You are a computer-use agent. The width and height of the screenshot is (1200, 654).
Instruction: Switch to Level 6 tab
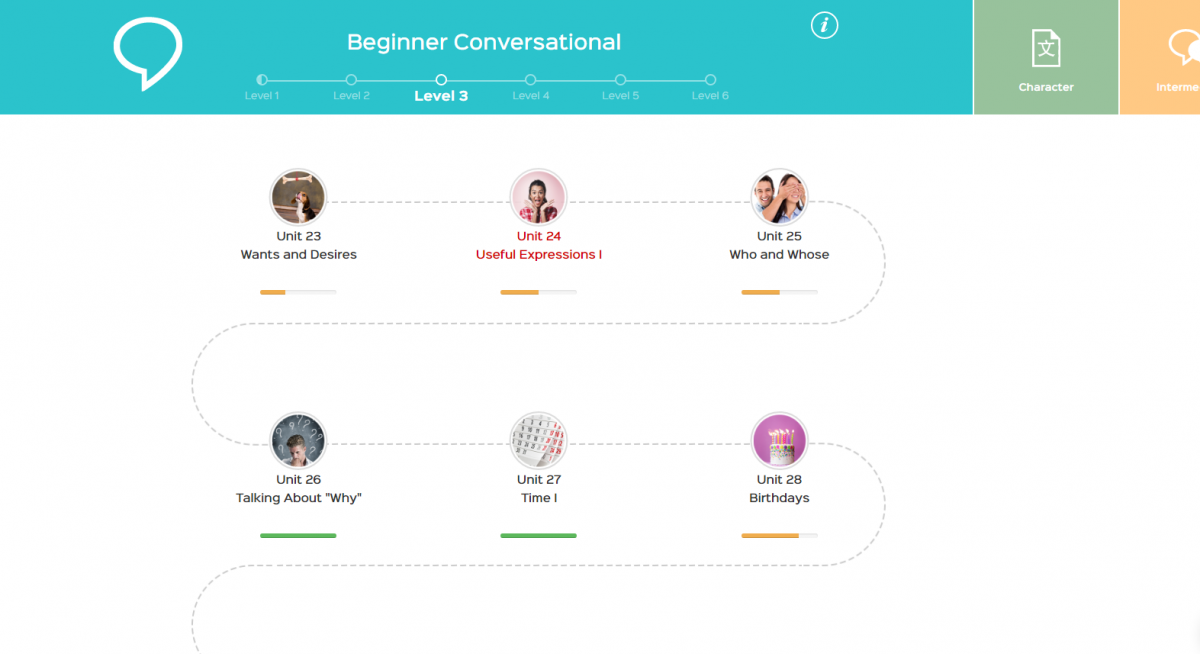point(710,80)
